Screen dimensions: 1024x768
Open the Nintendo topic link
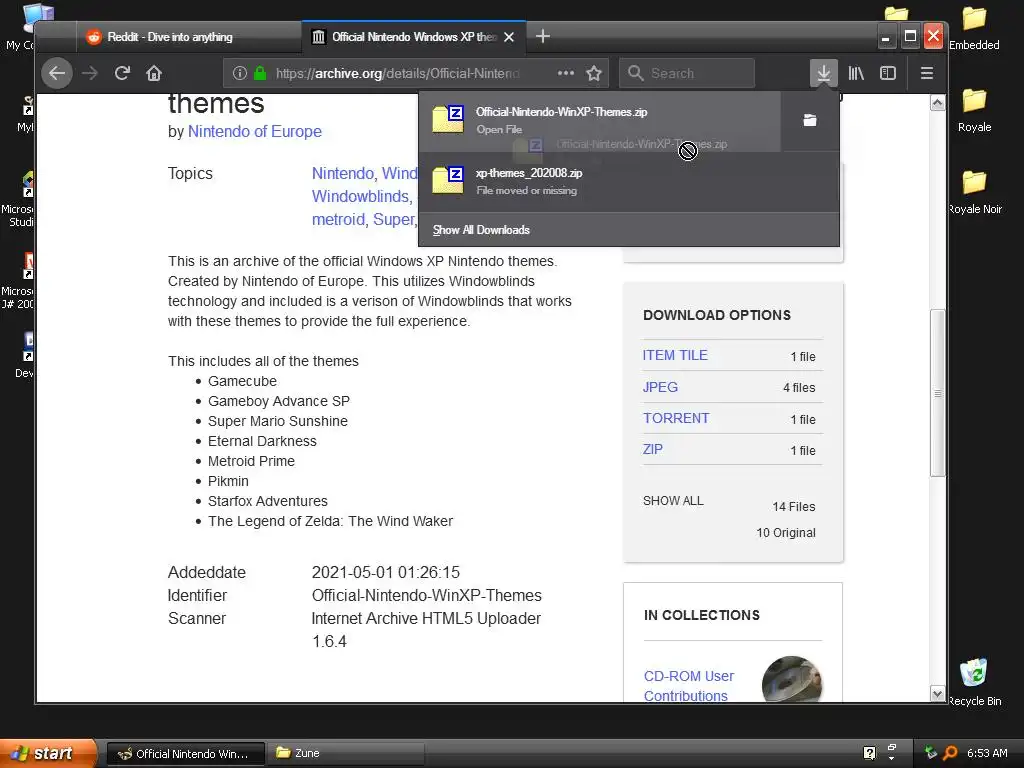(343, 173)
